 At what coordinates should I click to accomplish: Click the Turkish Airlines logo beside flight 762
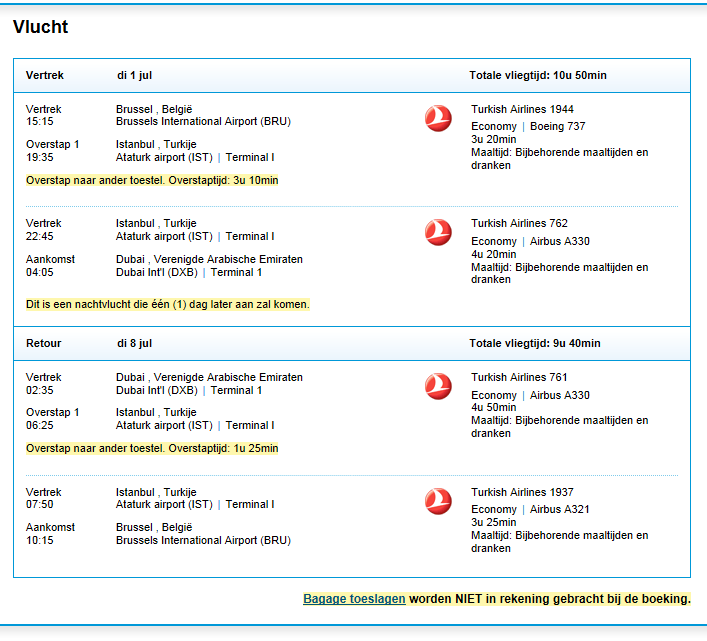(x=438, y=232)
